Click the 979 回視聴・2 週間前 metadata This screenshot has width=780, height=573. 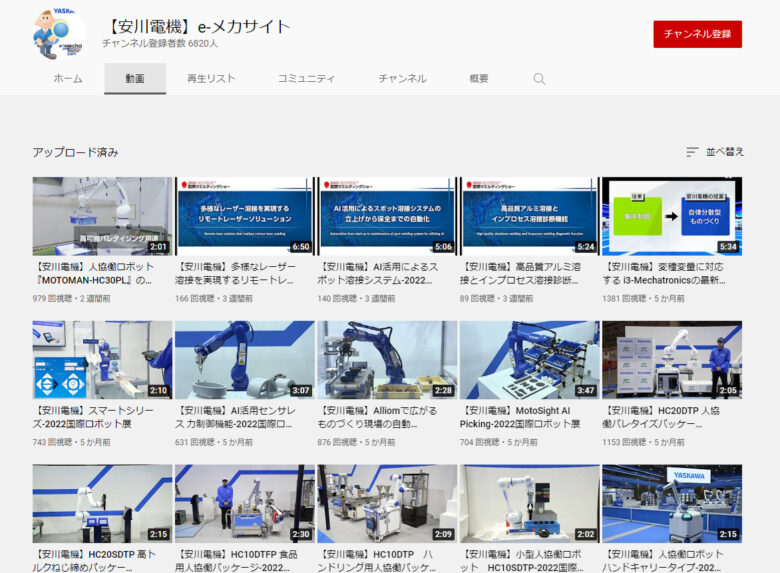click(x=72, y=298)
